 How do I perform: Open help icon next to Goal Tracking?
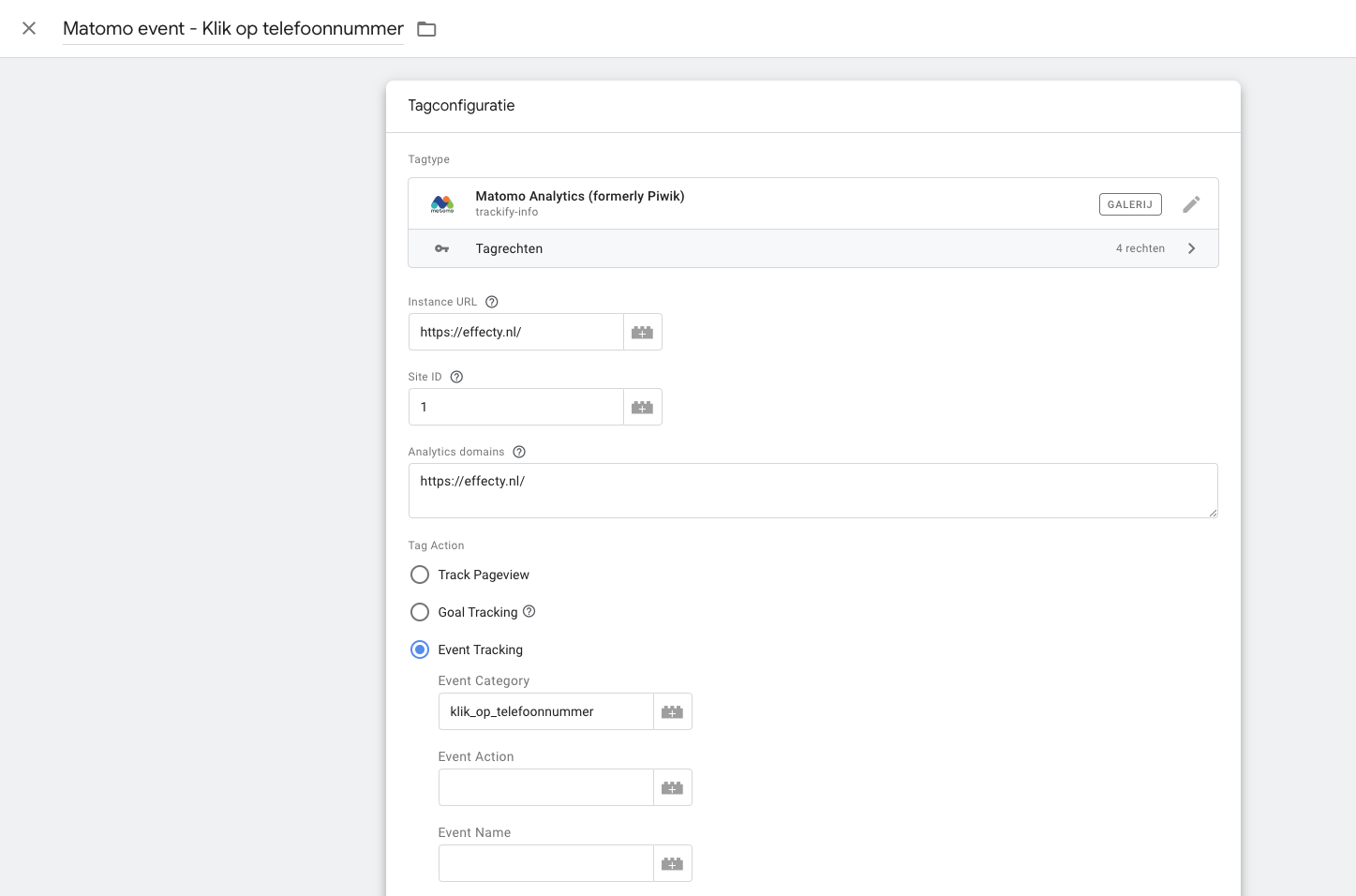coord(529,611)
